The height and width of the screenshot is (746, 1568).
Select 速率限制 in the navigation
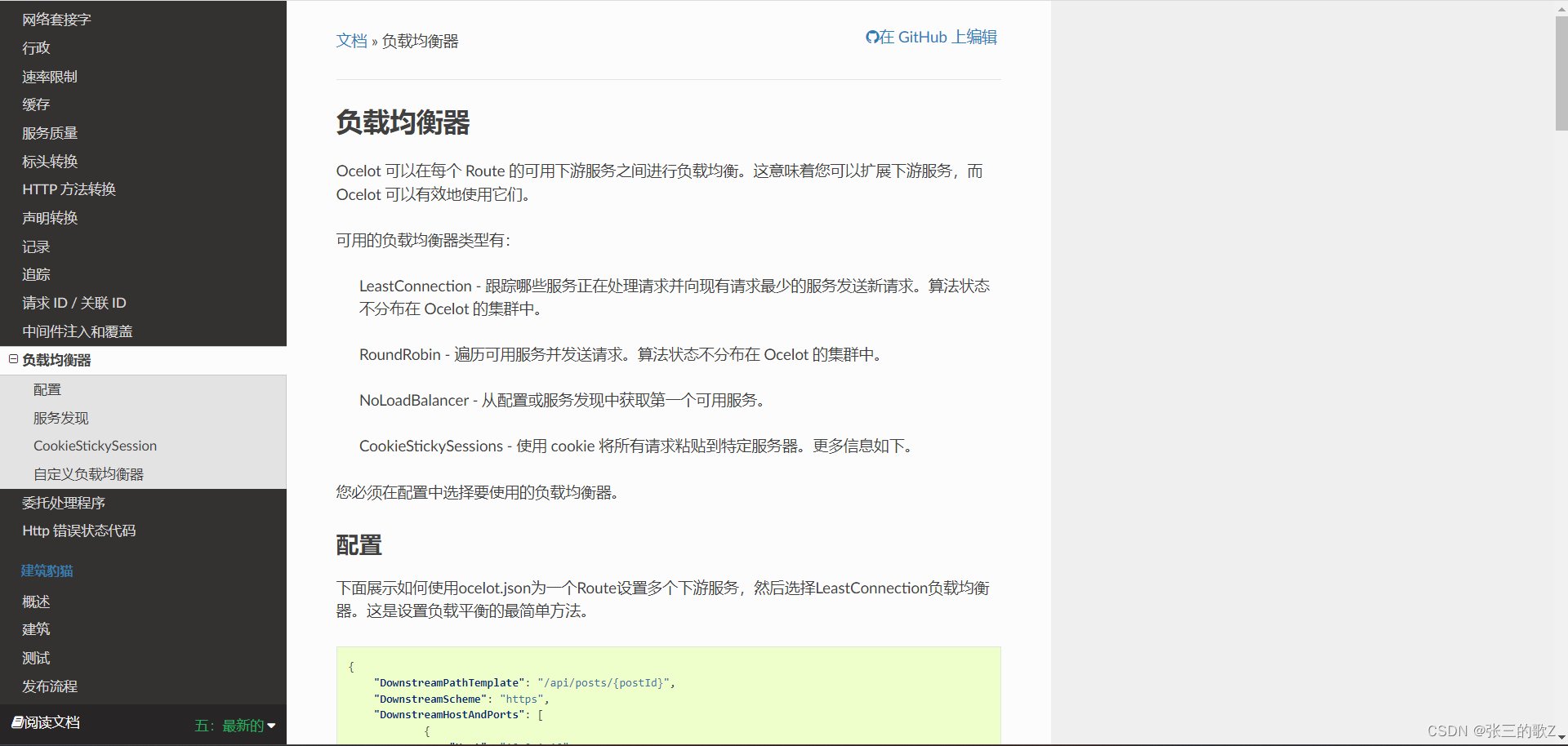pos(49,76)
